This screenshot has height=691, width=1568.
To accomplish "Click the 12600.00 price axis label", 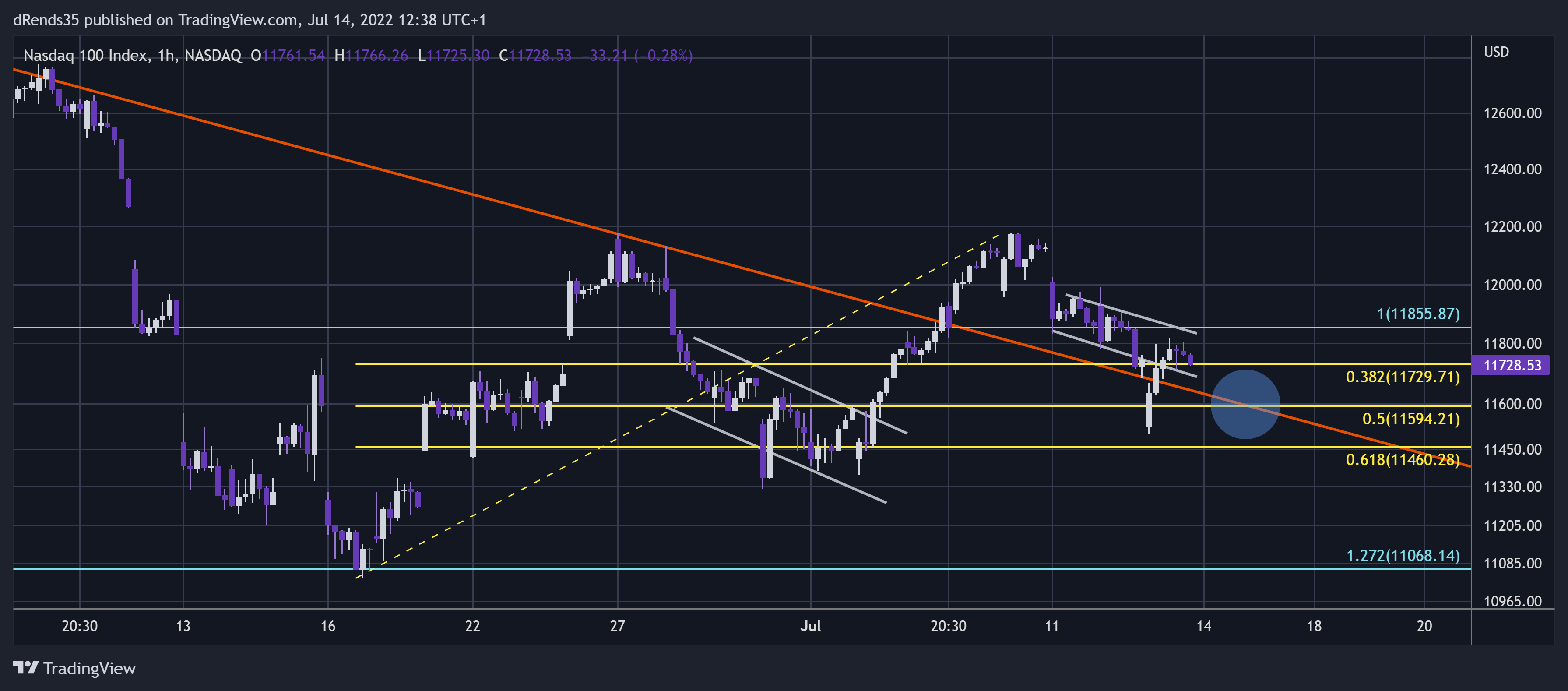I will [1512, 113].
